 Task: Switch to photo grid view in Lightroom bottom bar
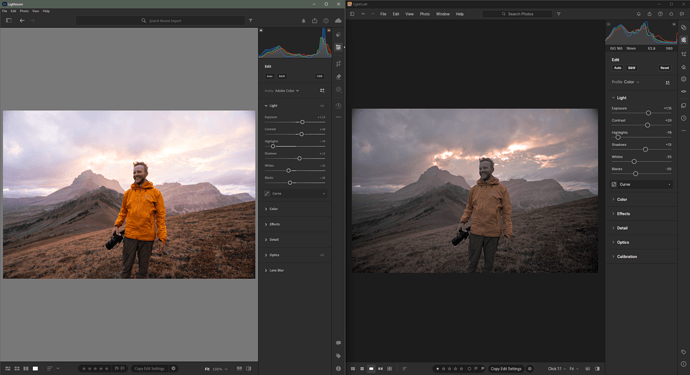tap(7, 368)
